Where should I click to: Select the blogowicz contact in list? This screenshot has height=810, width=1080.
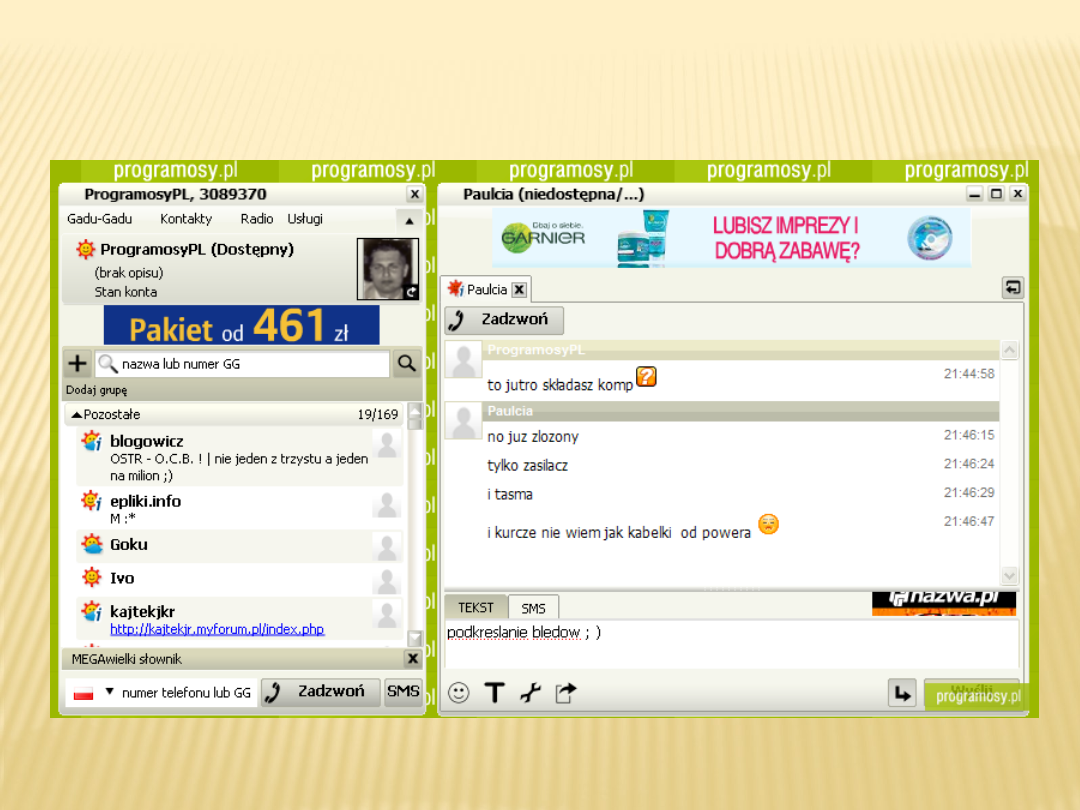(147, 441)
